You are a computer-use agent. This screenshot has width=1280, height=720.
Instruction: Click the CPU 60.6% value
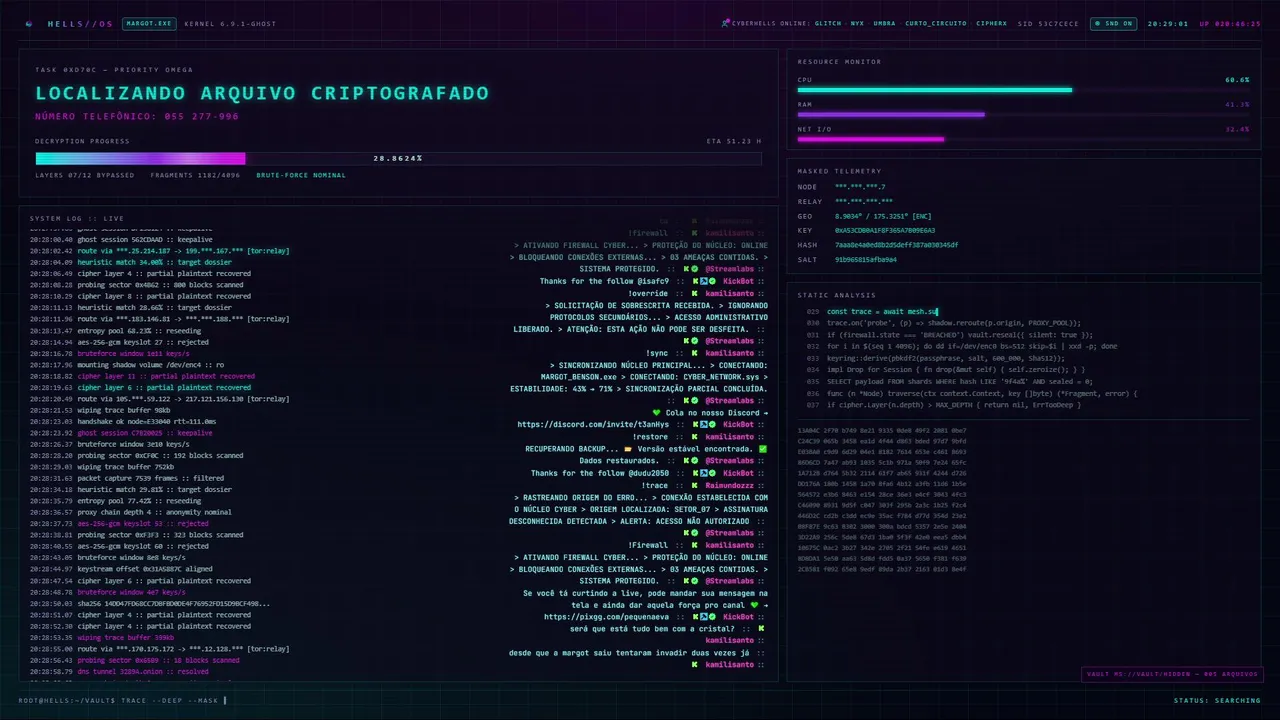pyautogui.click(x=1237, y=79)
